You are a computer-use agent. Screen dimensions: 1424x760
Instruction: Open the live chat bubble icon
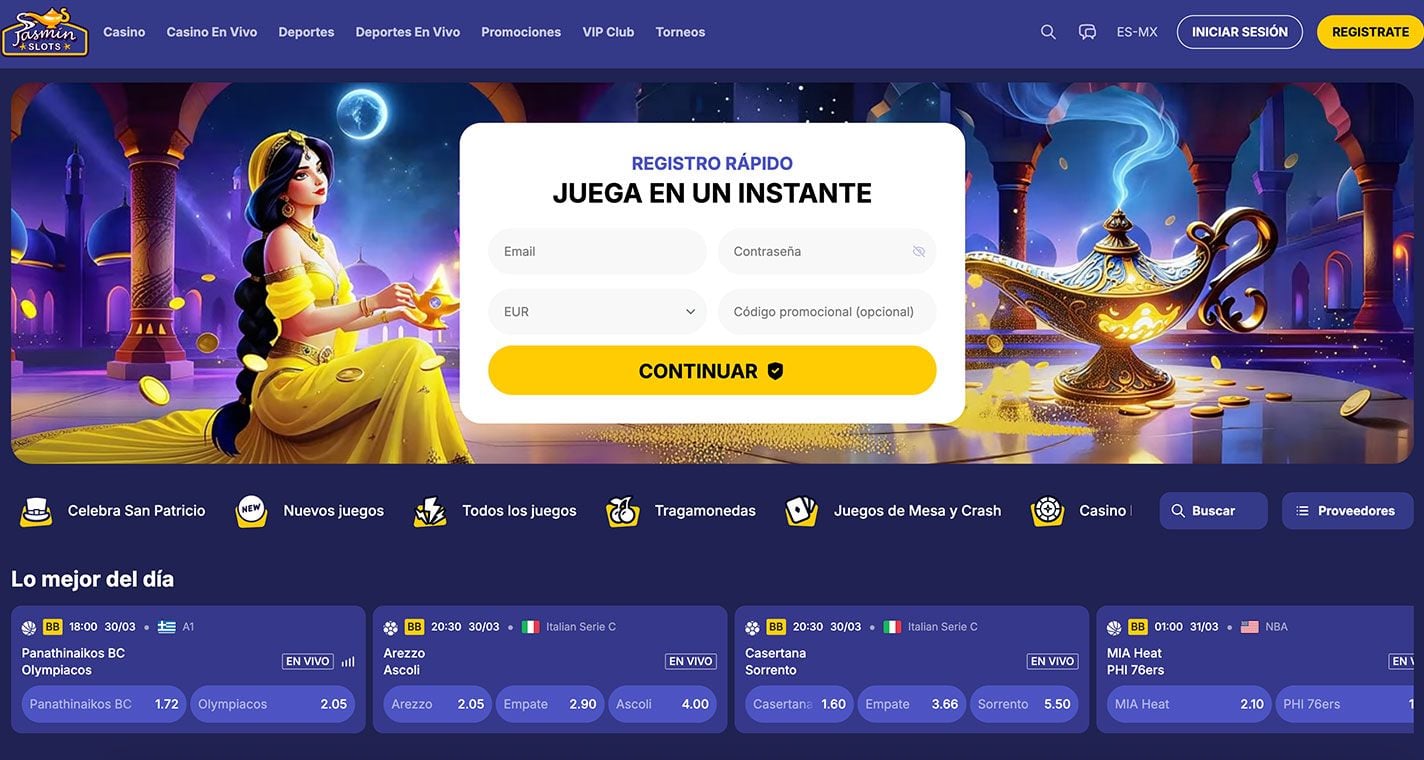coord(1087,32)
